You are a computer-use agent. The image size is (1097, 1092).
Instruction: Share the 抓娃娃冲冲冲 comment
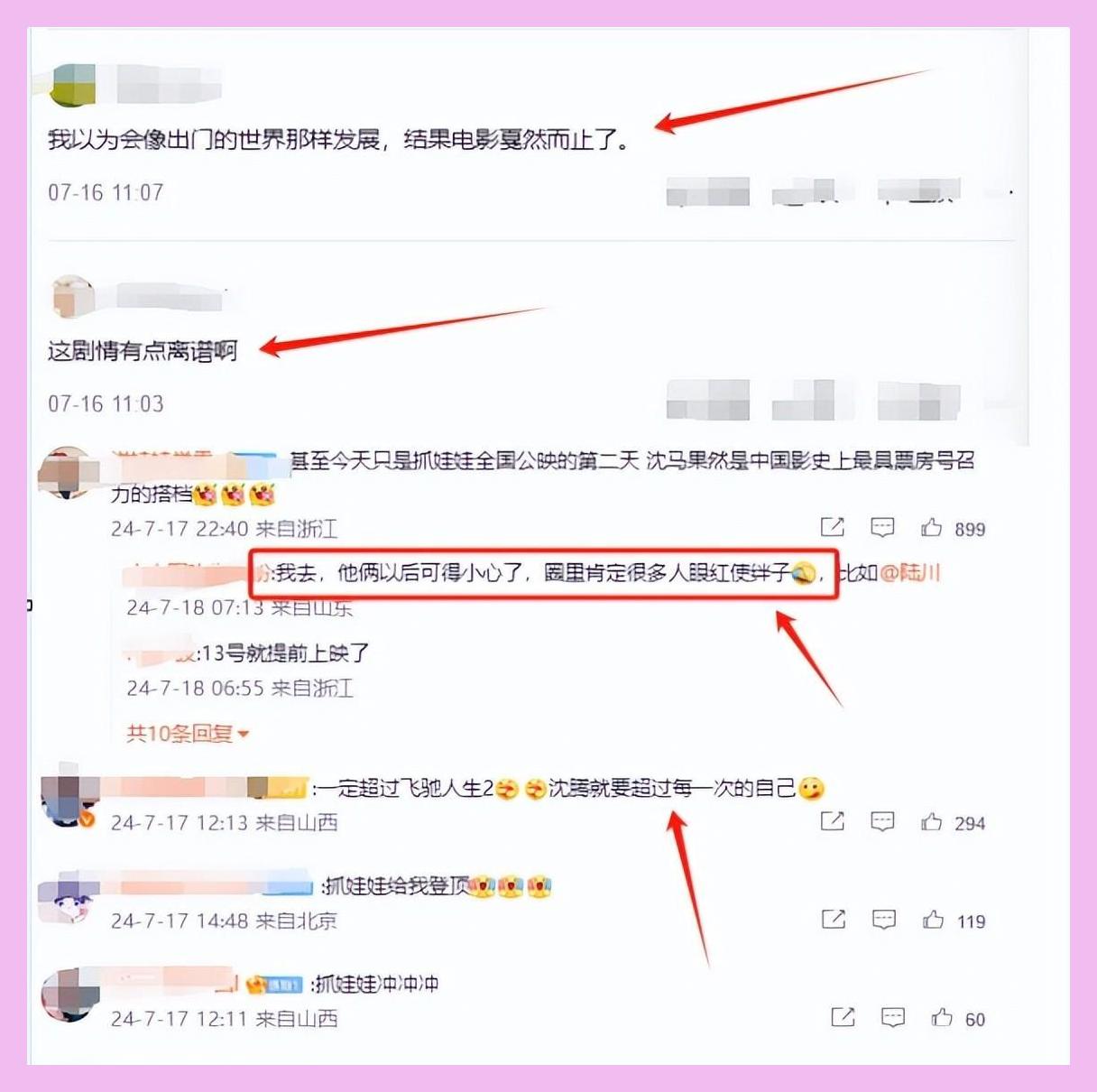click(x=843, y=1018)
